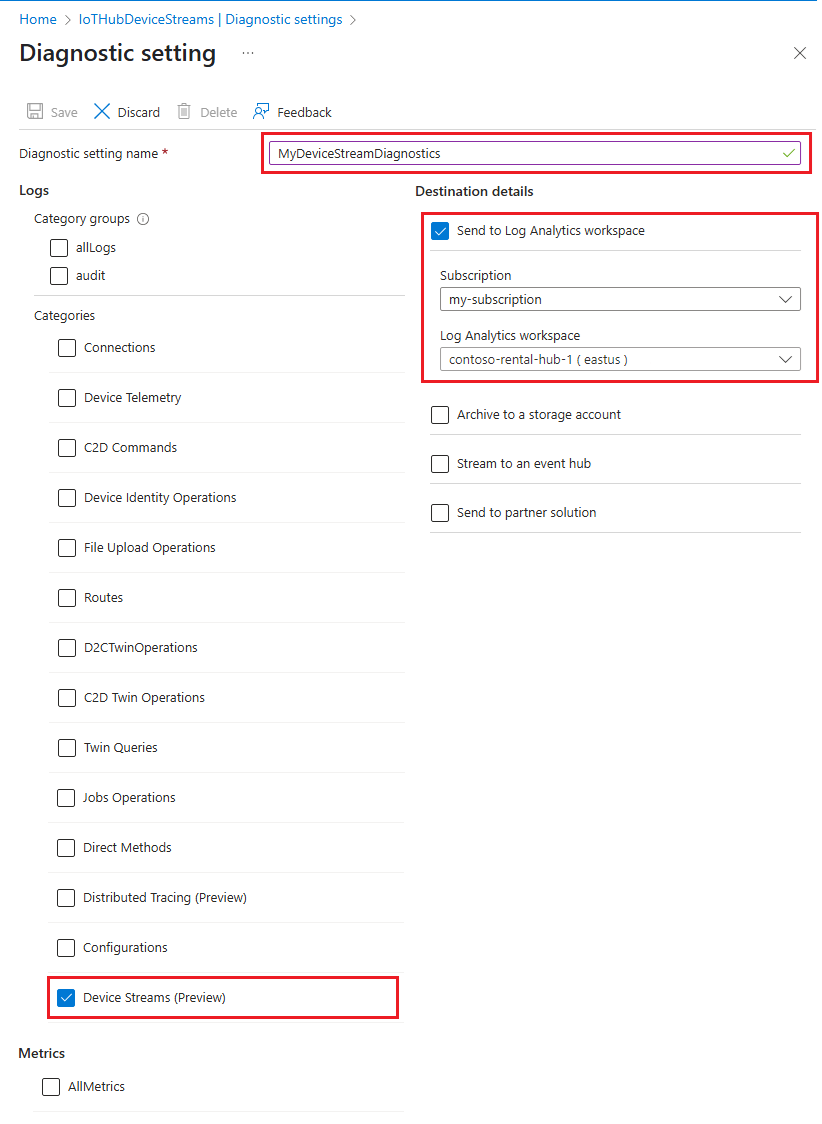The image size is (822, 1124).
Task: Close the Diagnostic setting pane
Action: (x=799, y=53)
